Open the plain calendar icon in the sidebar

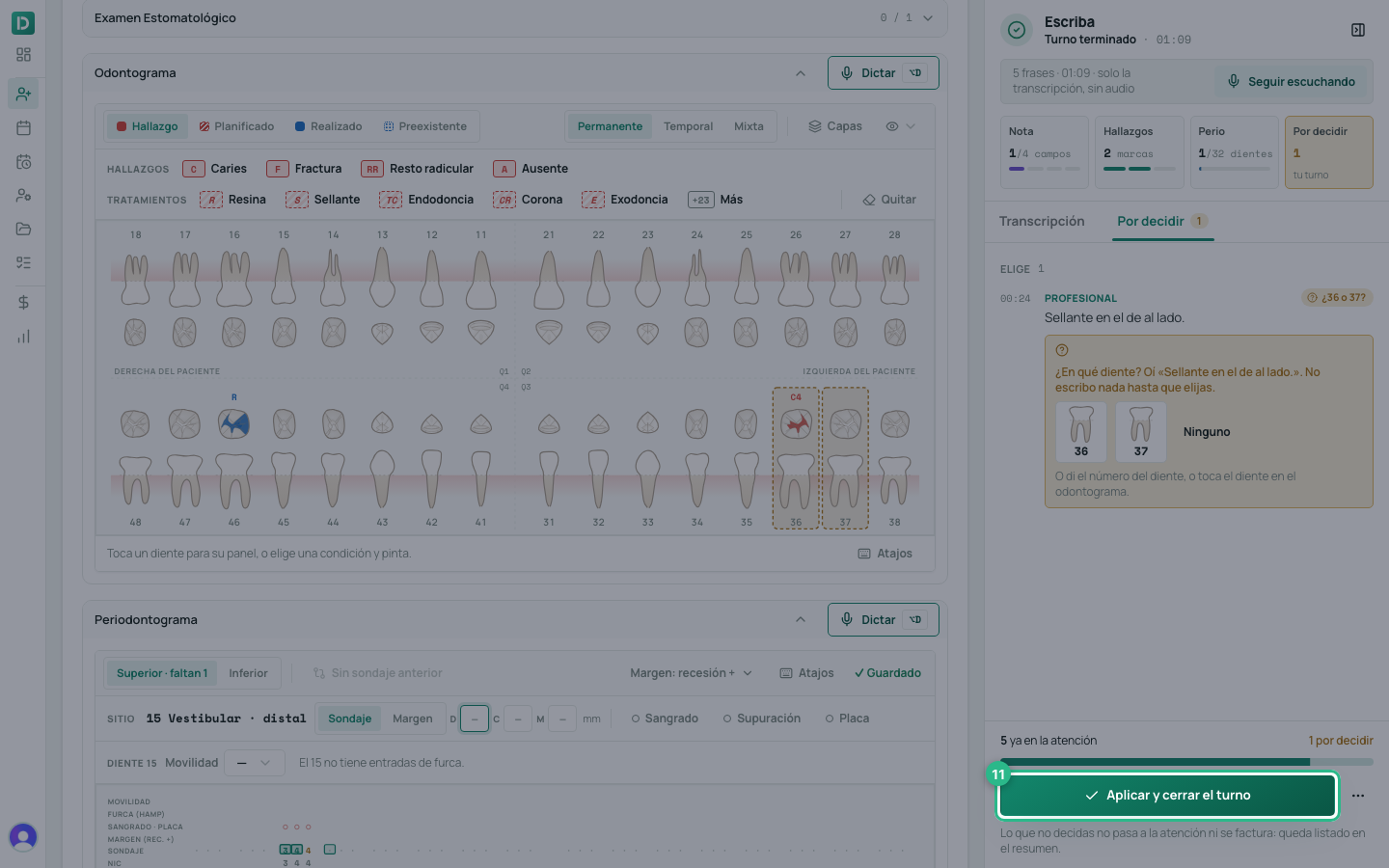(x=23, y=127)
